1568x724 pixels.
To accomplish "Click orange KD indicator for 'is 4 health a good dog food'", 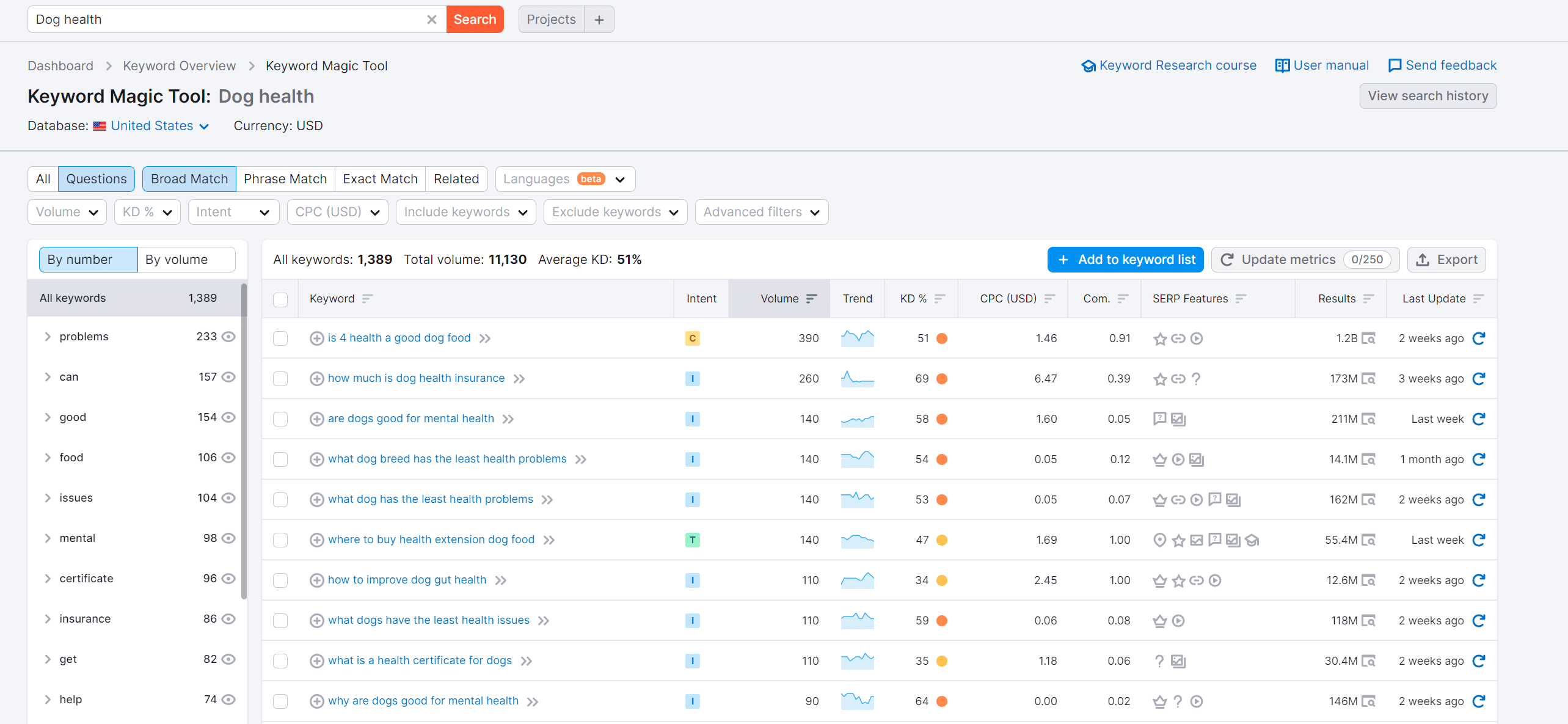I will [x=942, y=338].
